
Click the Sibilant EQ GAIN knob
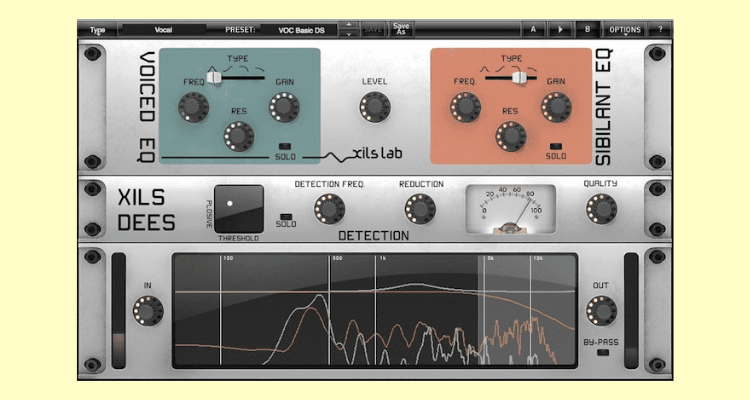(x=556, y=108)
